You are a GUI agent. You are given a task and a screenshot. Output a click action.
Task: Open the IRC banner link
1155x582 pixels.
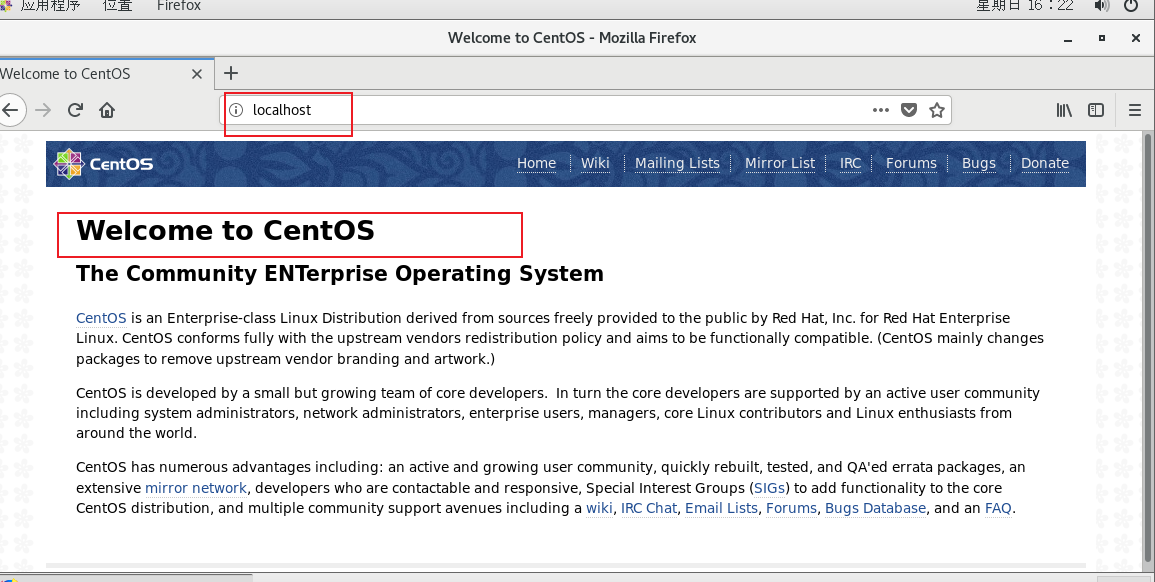(850, 164)
